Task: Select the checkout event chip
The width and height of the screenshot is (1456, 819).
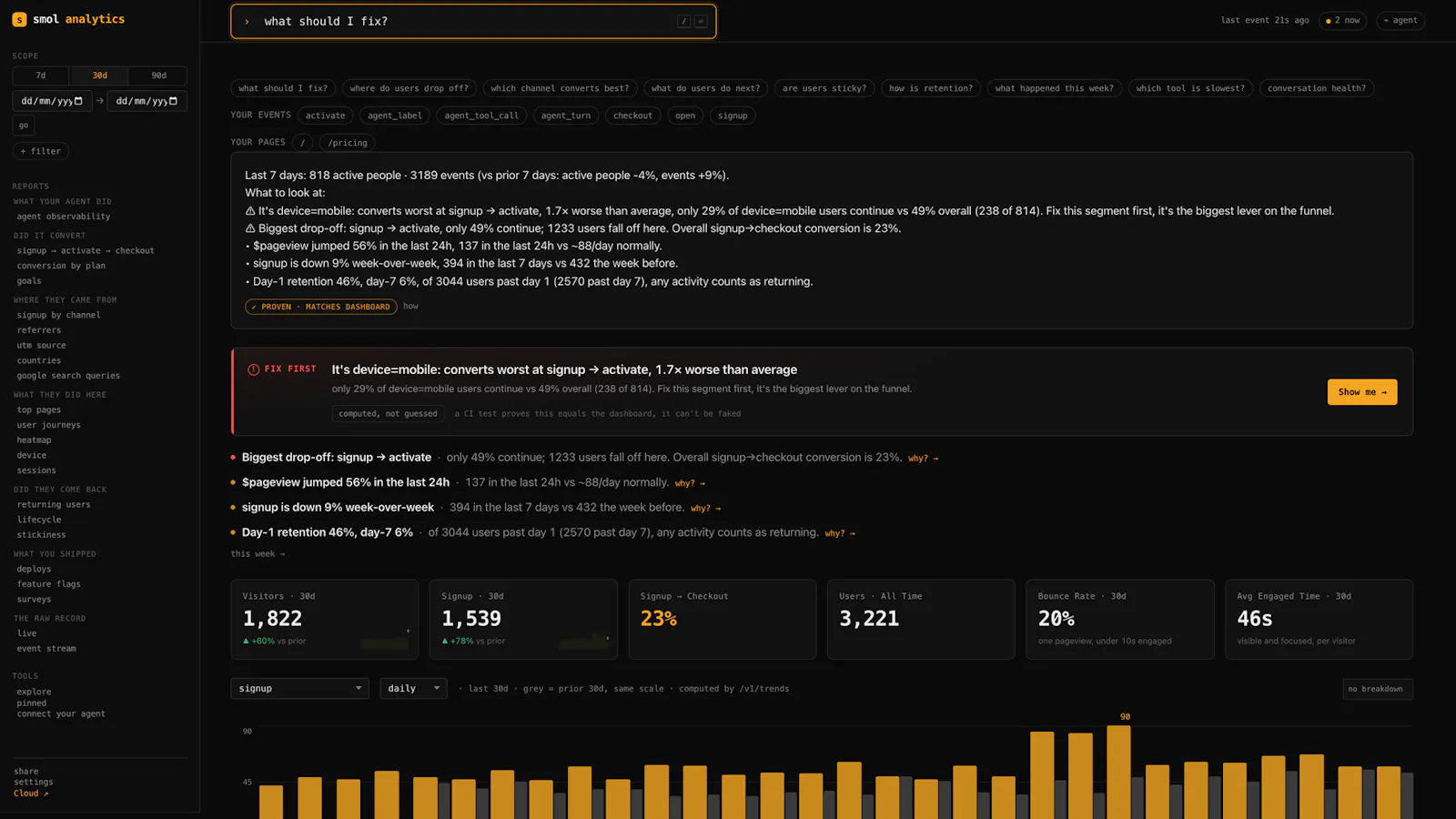Action: pyautogui.click(x=632, y=116)
